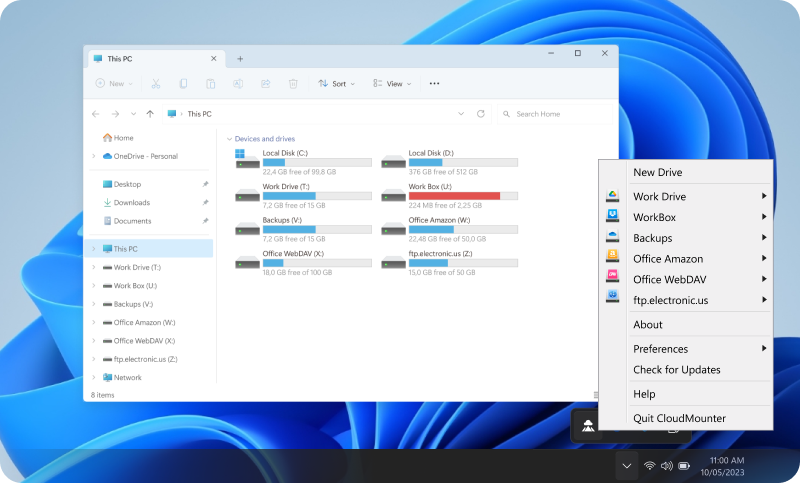Select Home in the navigation pane
The width and height of the screenshot is (800, 483).
[x=118, y=138]
